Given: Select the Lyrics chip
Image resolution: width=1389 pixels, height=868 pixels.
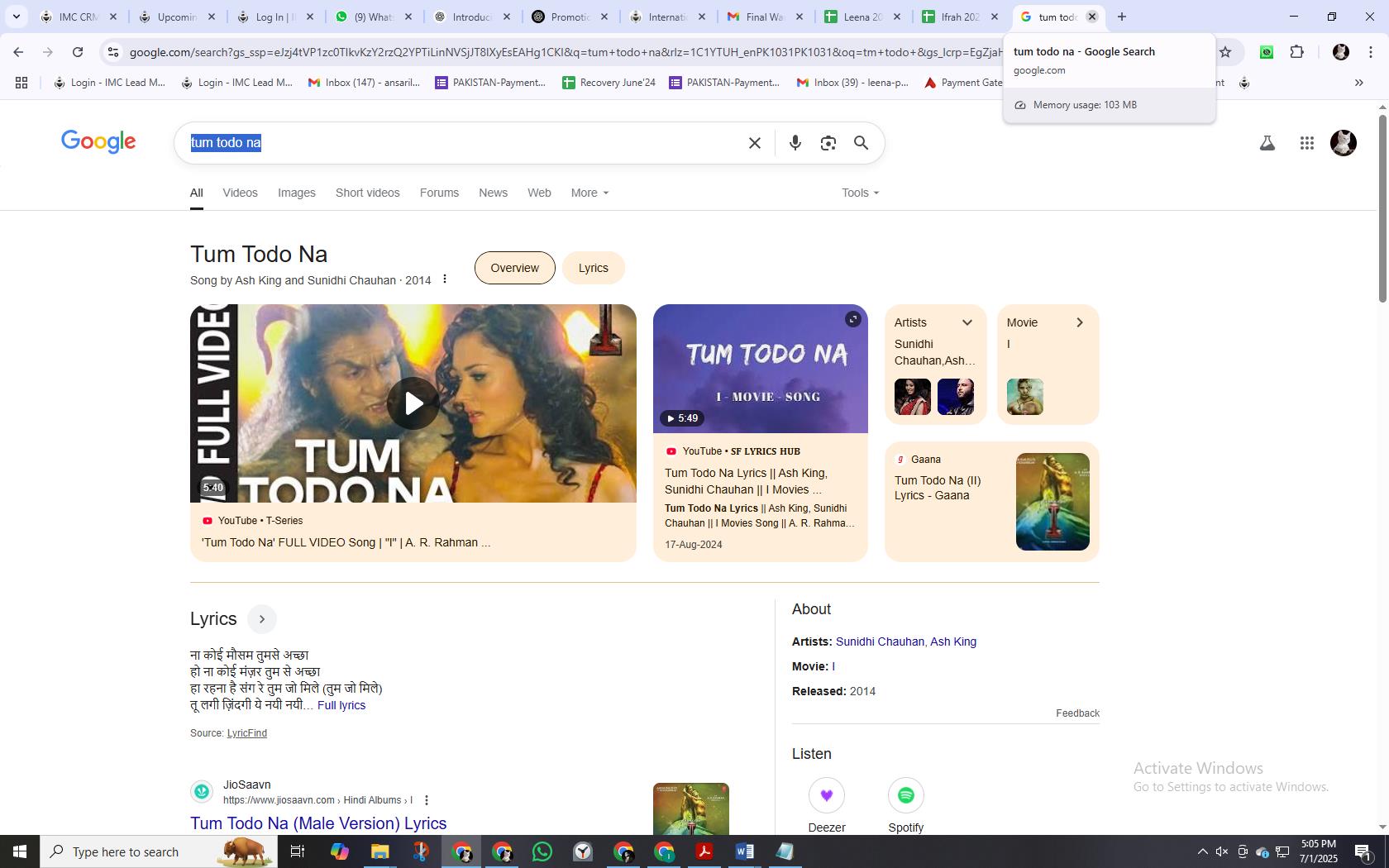Looking at the screenshot, I should click(x=593, y=268).
